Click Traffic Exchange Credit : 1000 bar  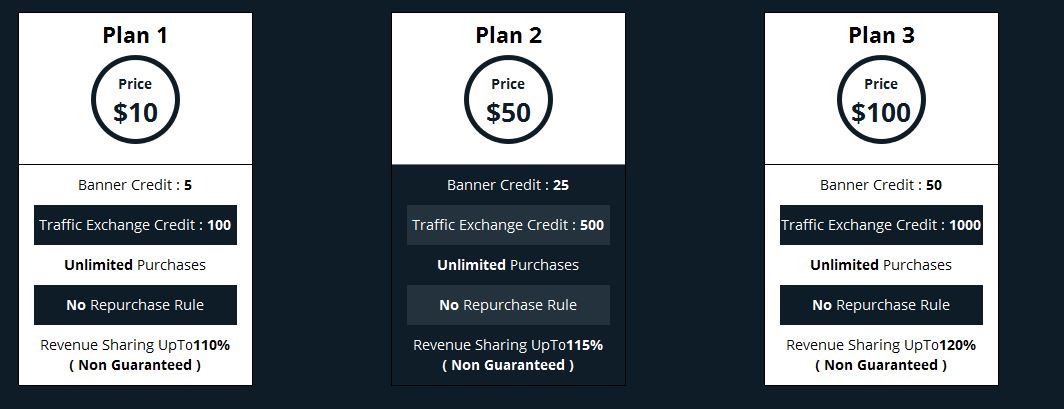881,225
